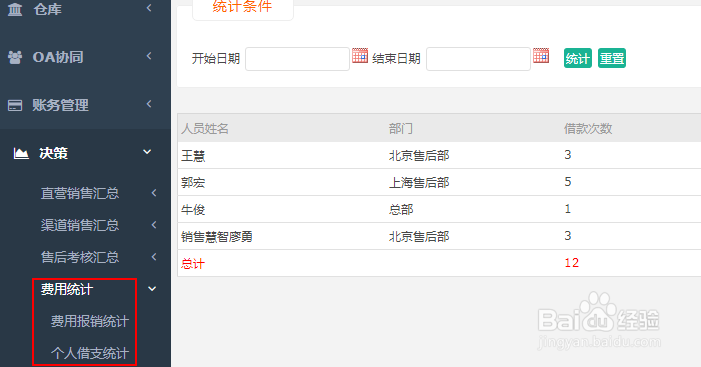This screenshot has height=367, width=701.
Task: Expand the OA协同 menu chevron
Action: pos(149,56)
